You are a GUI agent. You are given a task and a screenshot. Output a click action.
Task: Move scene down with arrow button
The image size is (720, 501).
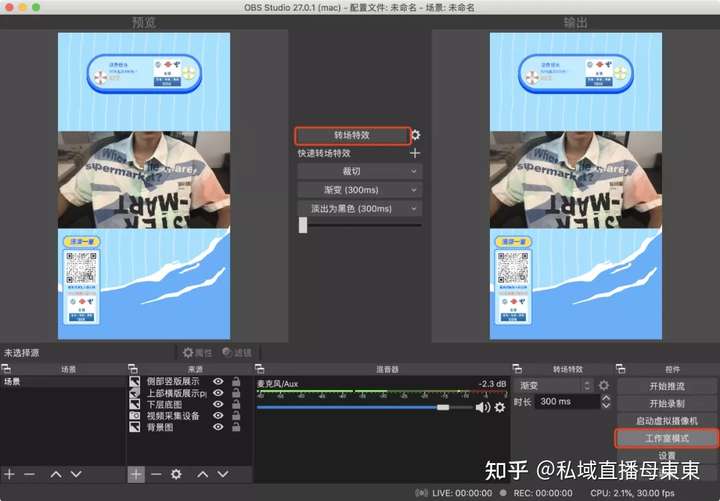(x=76, y=474)
